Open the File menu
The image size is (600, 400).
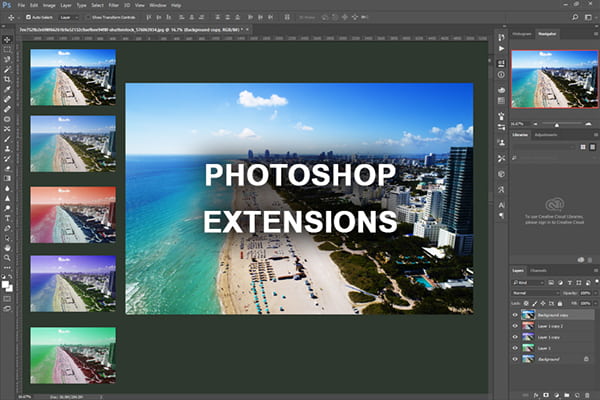click(21, 5)
